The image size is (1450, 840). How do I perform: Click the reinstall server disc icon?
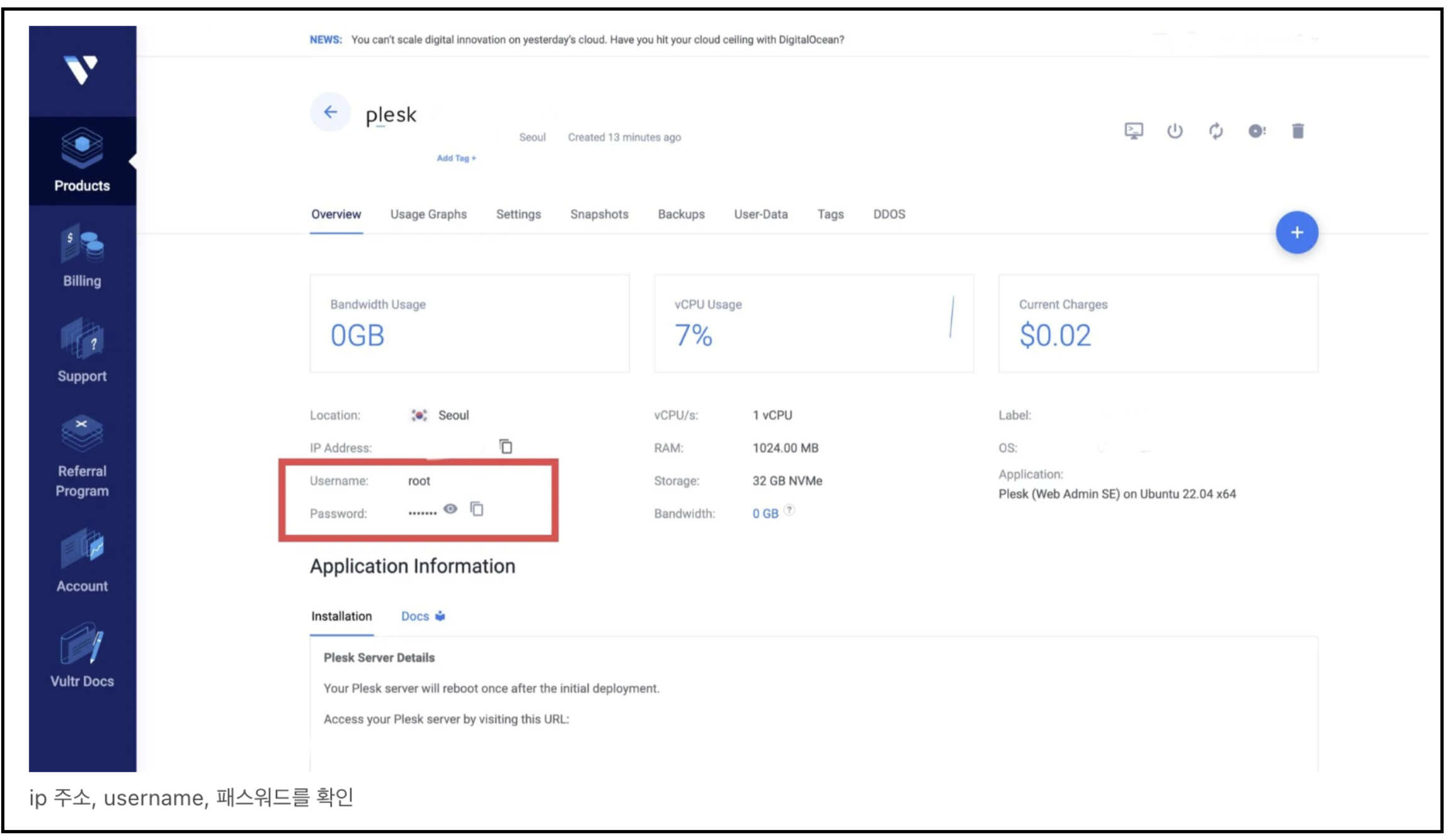(x=1257, y=131)
